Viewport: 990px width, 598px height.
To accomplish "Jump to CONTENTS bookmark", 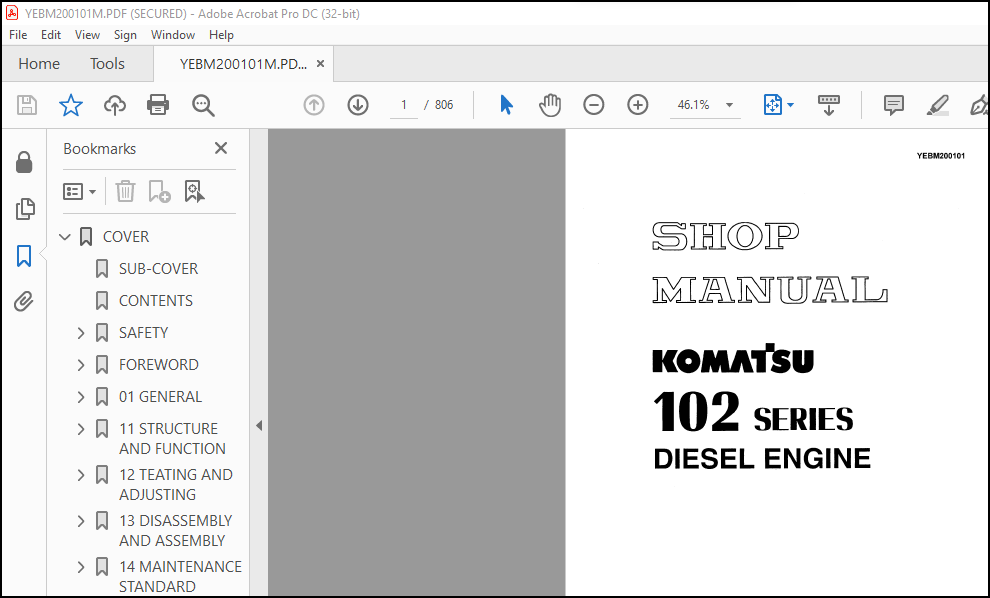I will pos(155,301).
